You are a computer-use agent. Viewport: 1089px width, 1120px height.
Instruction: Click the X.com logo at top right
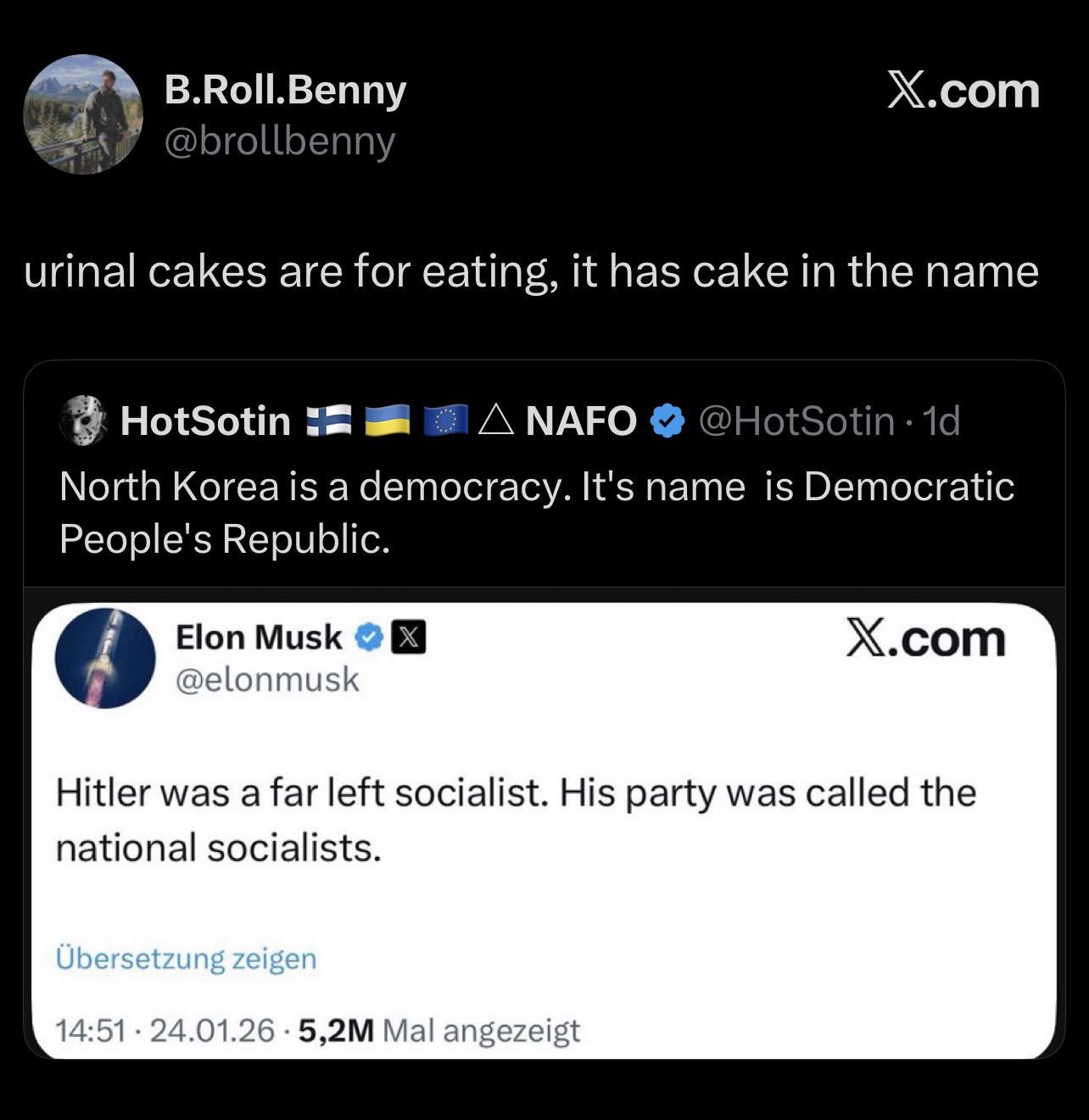[963, 91]
